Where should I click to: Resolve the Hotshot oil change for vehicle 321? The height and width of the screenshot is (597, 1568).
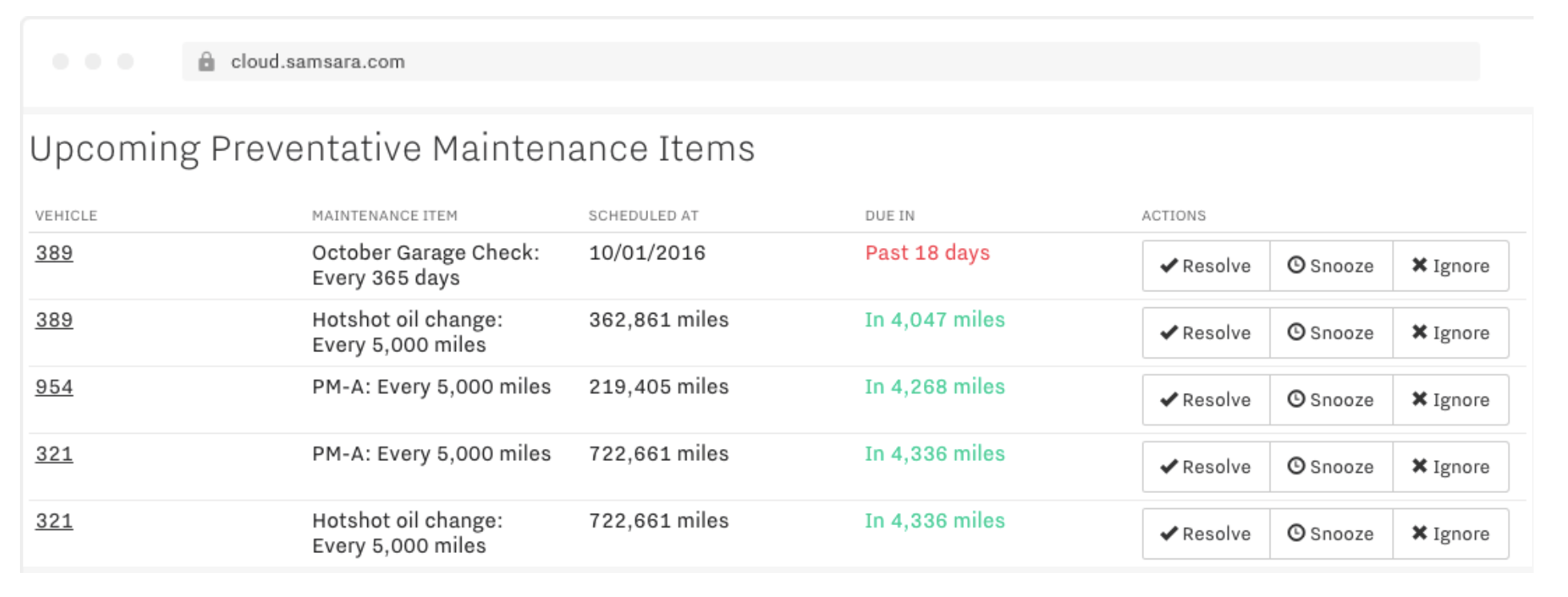click(x=1206, y=534)
